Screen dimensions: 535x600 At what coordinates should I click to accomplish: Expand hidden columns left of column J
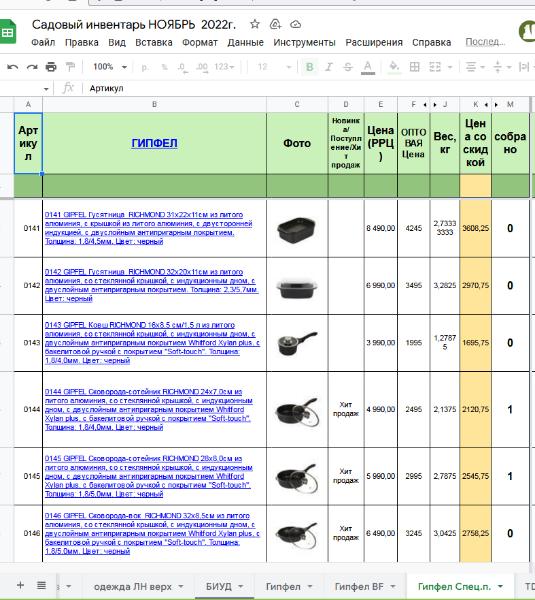tap(435, 104)
